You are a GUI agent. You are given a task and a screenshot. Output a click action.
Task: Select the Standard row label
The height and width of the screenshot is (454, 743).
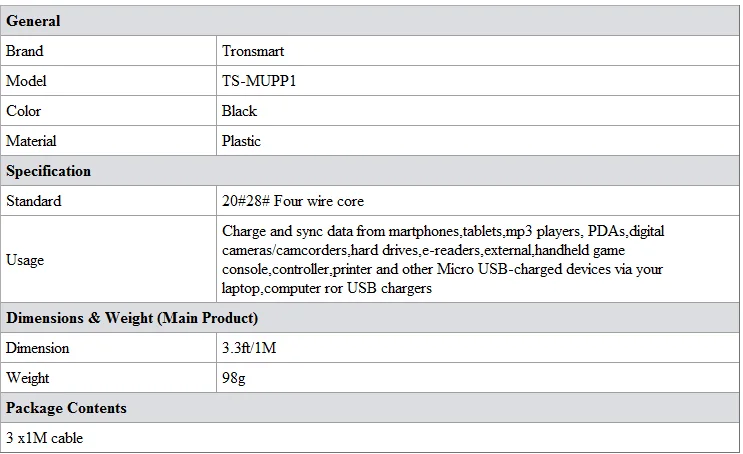pyautogui.click(x=33, y=201)
